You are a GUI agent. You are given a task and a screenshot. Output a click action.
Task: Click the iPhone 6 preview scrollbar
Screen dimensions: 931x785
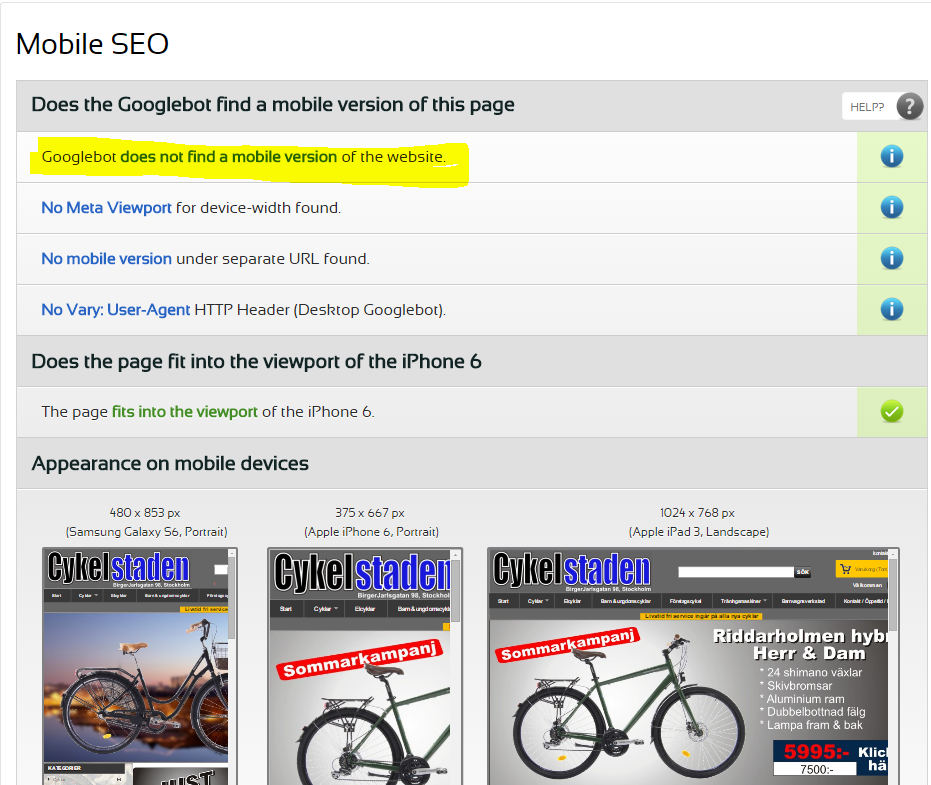coord(455,666)
